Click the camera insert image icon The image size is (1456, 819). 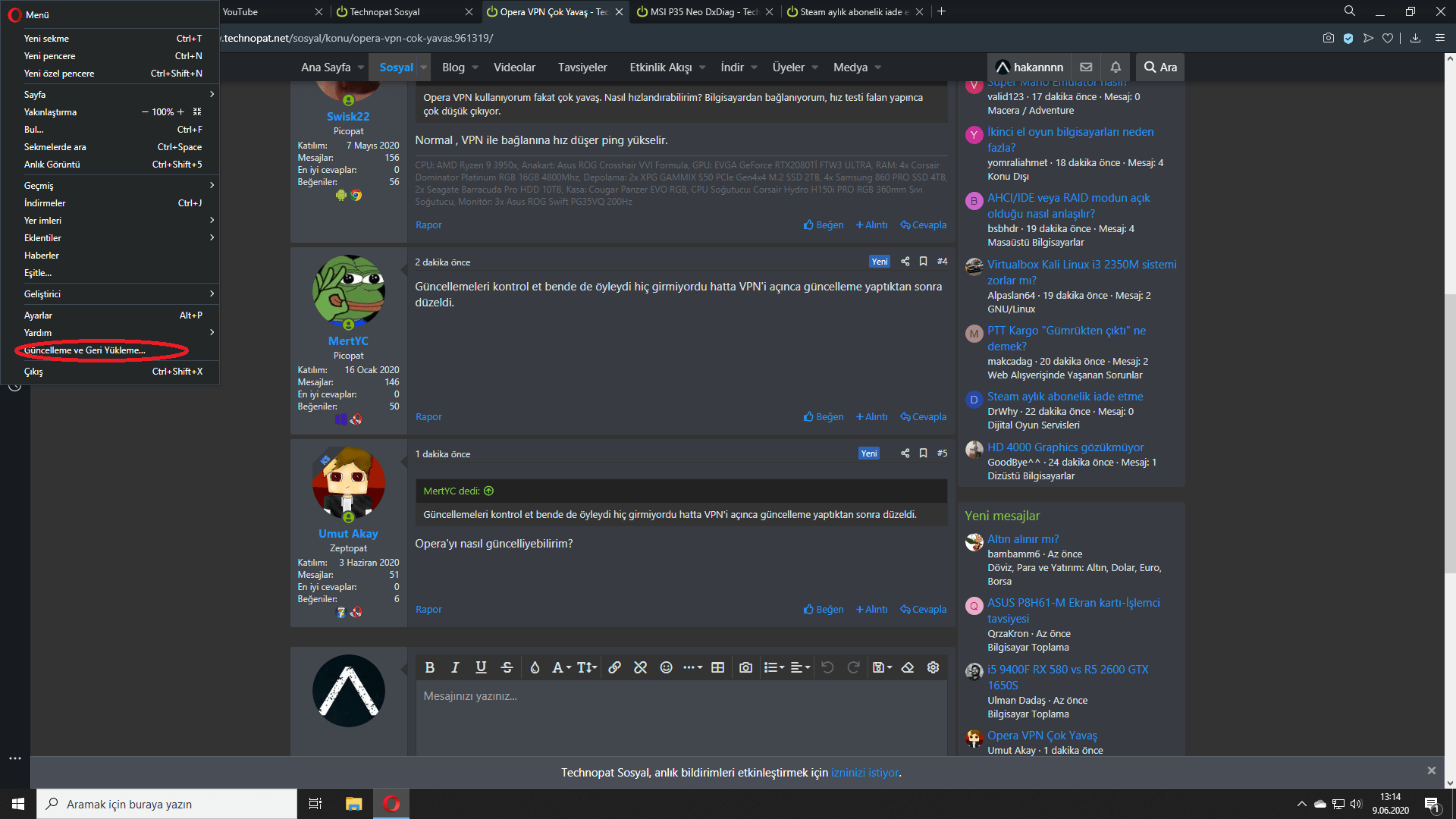(745, 667)
